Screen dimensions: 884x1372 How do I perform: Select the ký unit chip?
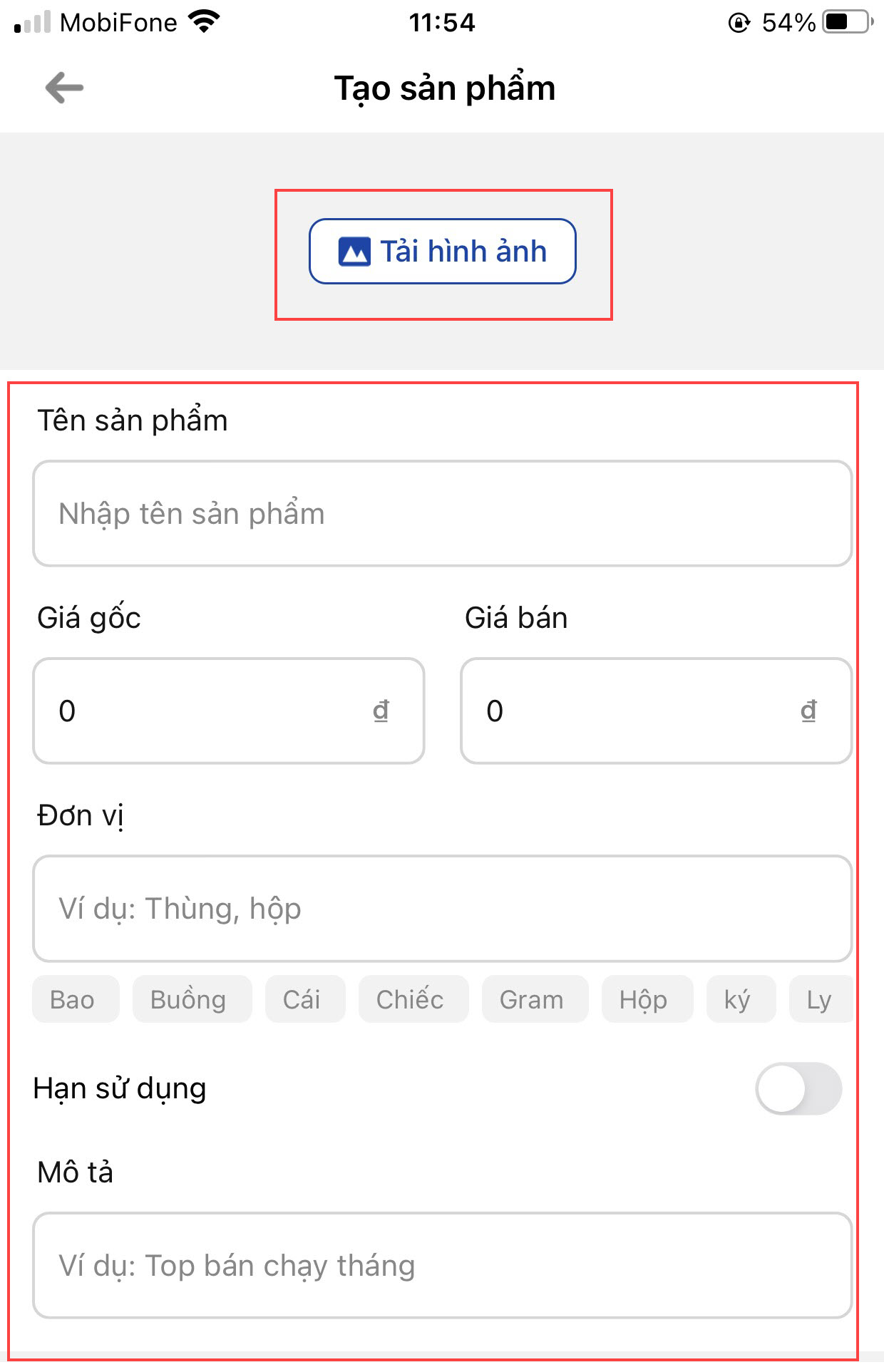tap(738, 999)
